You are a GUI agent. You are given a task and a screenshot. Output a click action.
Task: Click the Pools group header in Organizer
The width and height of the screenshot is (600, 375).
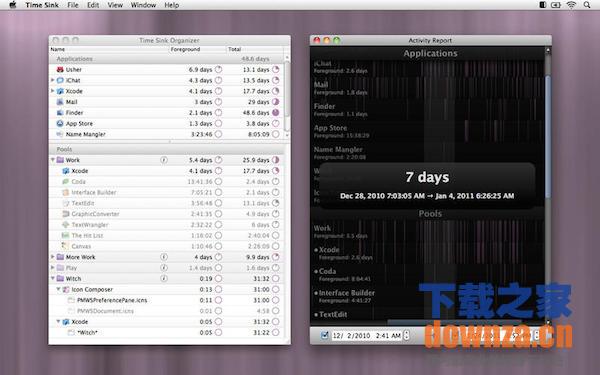[167, 149]
